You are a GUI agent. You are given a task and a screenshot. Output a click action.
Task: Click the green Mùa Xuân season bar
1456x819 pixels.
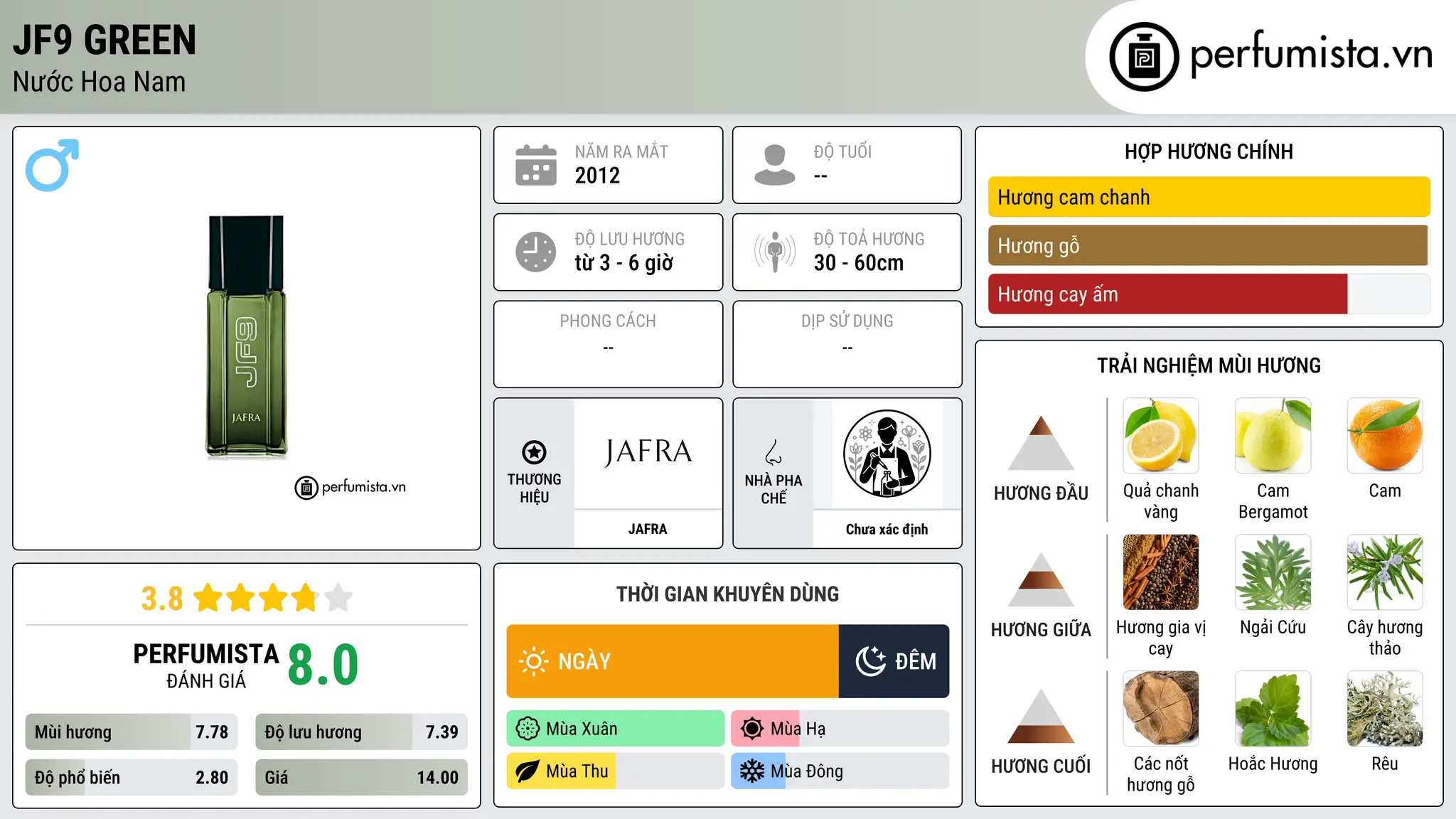616,729
